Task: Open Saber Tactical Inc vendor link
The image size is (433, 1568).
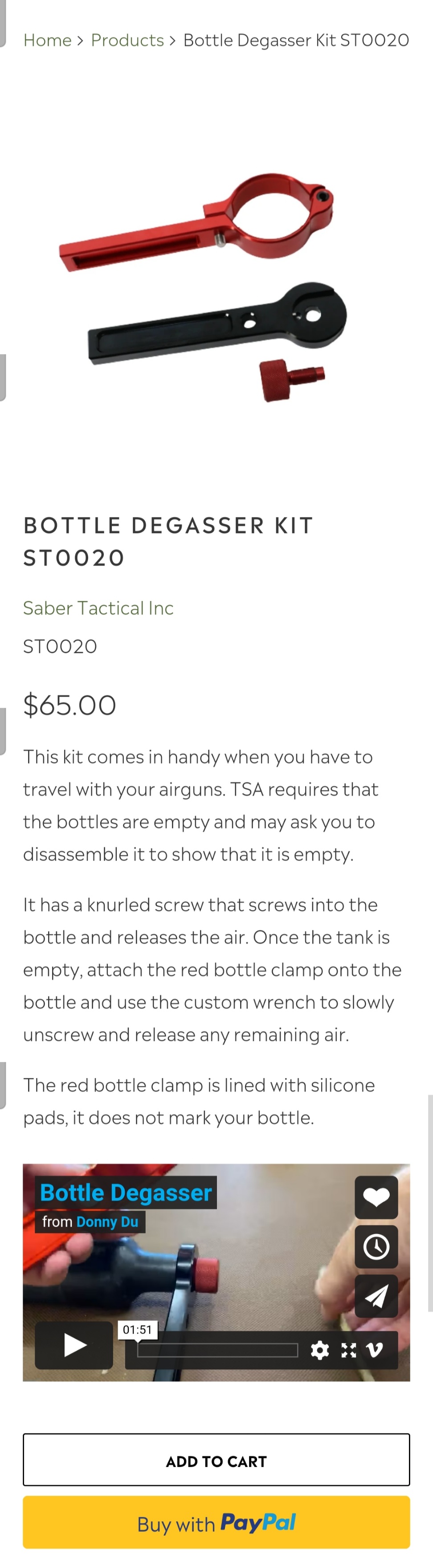Action: 98,608
